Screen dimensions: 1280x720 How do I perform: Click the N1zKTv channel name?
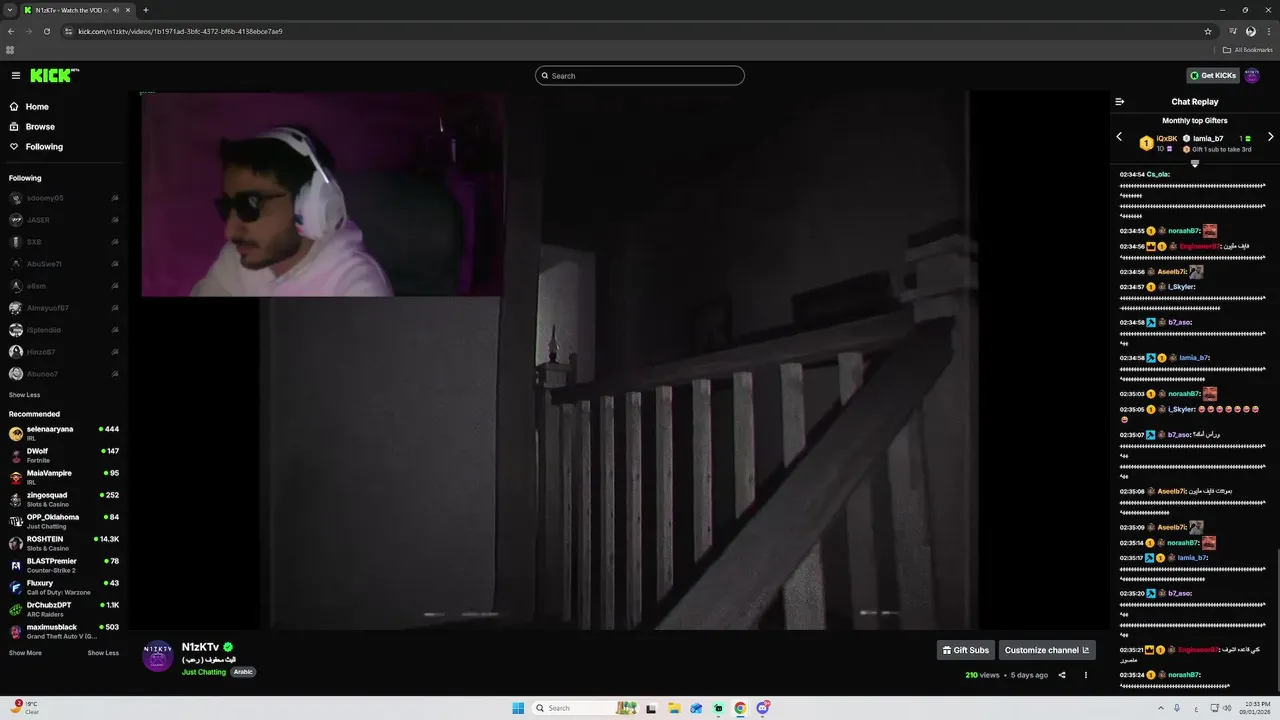(x=200, y=647)
